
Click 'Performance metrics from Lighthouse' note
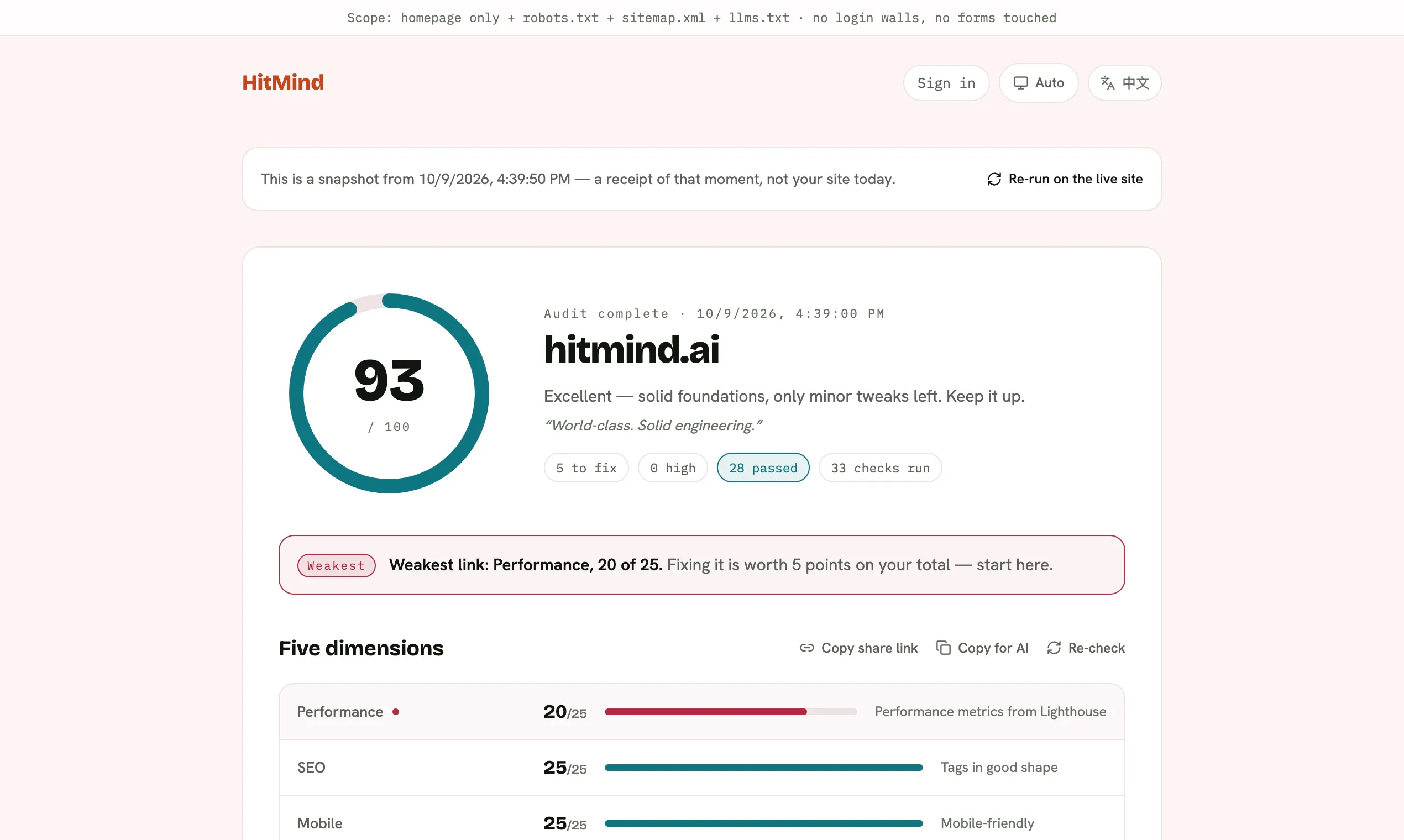(990, 712)
